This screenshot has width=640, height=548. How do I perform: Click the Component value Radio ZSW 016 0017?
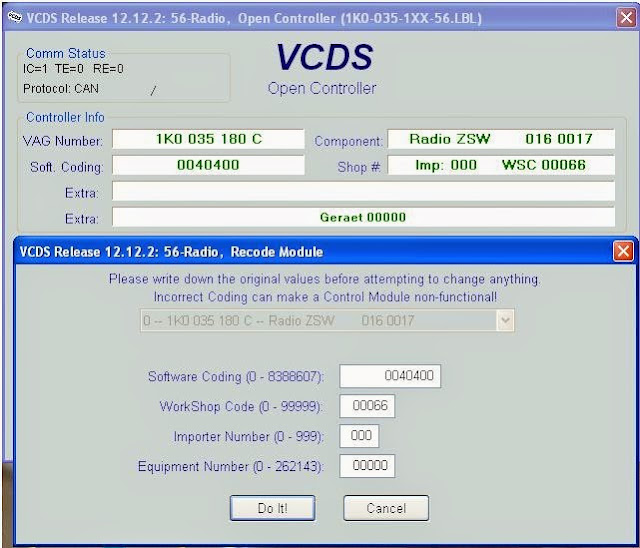point(501,139)
